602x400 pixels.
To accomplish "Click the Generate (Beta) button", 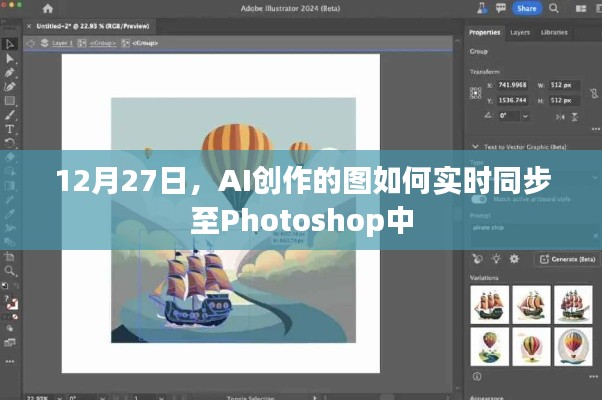I will 567,260.
